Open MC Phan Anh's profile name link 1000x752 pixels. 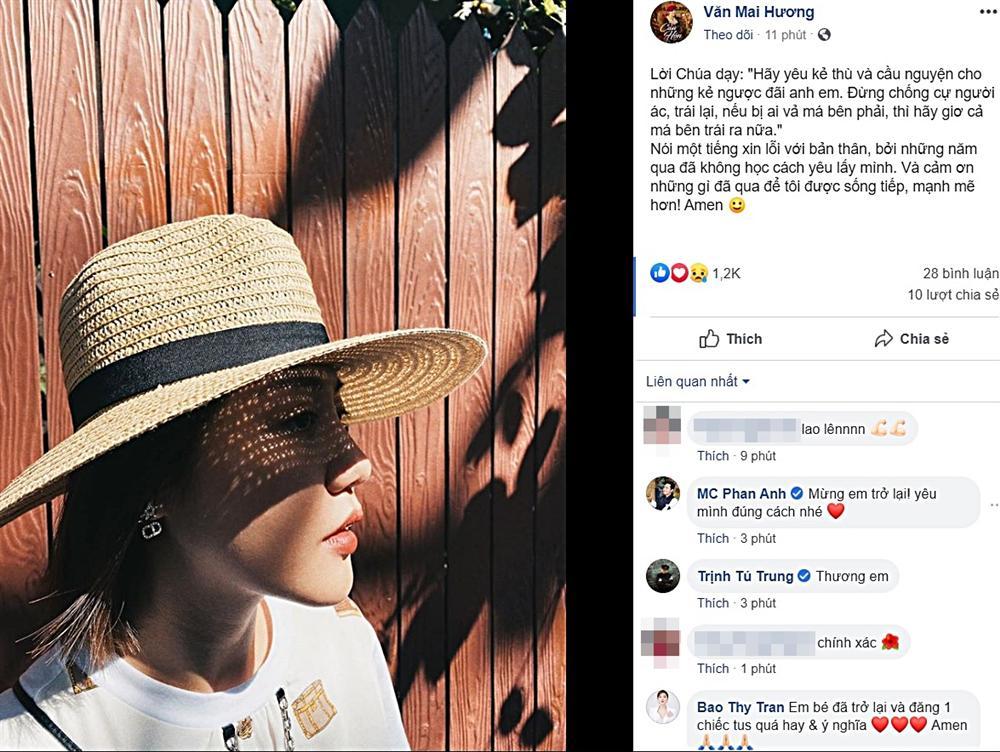(742, 493)
